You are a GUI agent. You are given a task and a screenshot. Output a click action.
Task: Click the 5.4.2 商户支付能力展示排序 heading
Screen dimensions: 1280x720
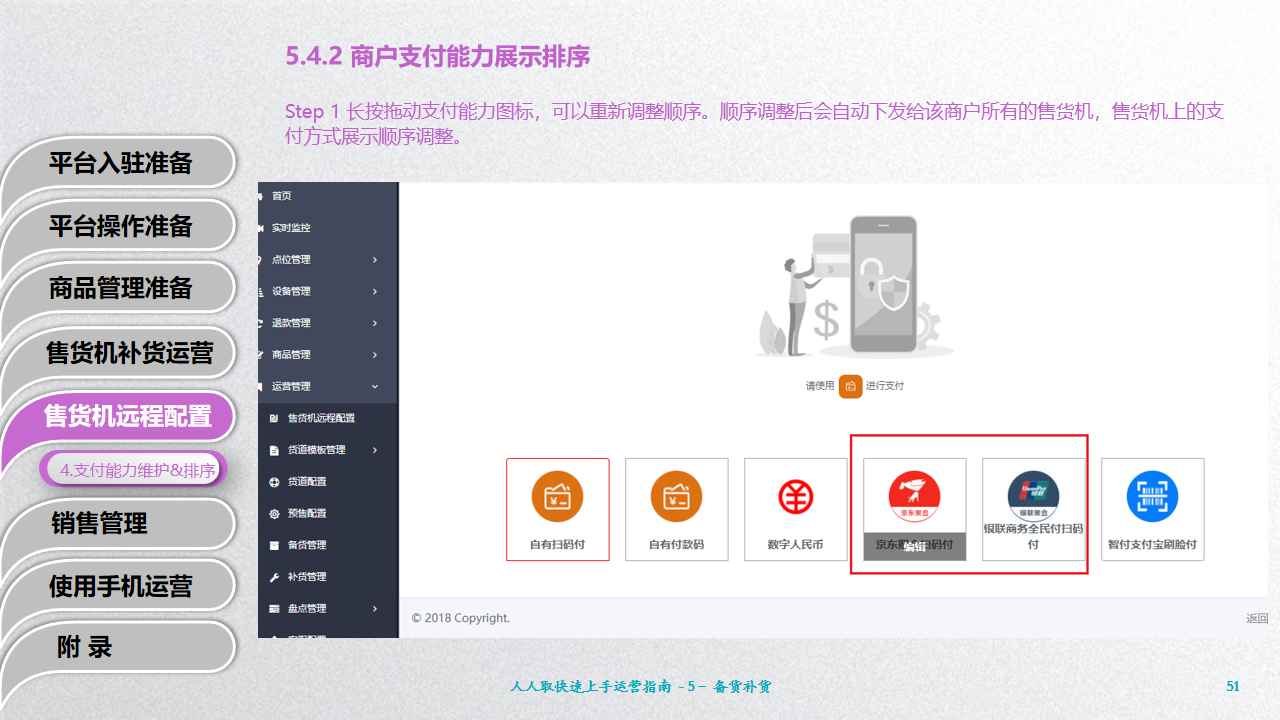(438, 56)
